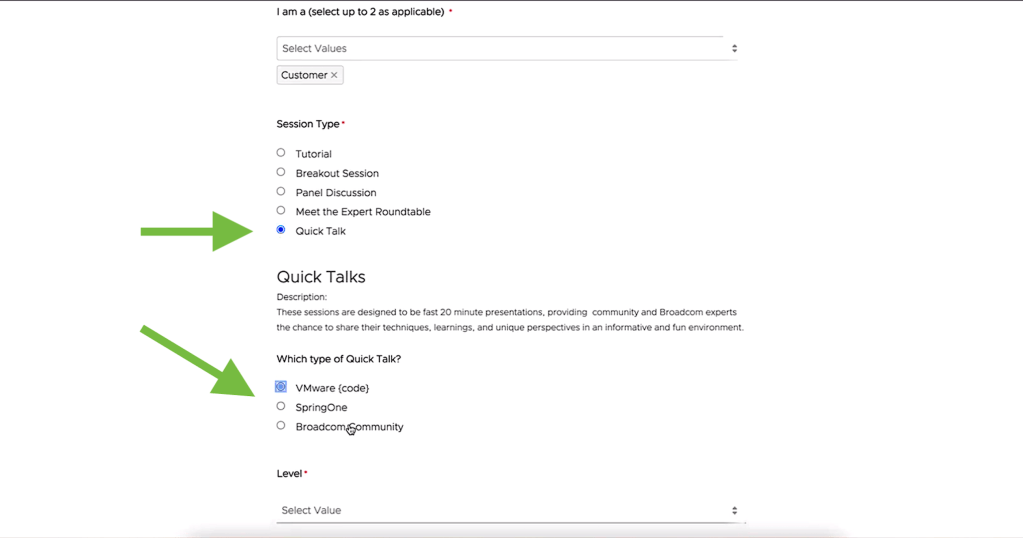
Task: Pick the Broadcom Community radio option
Action: 281,425
